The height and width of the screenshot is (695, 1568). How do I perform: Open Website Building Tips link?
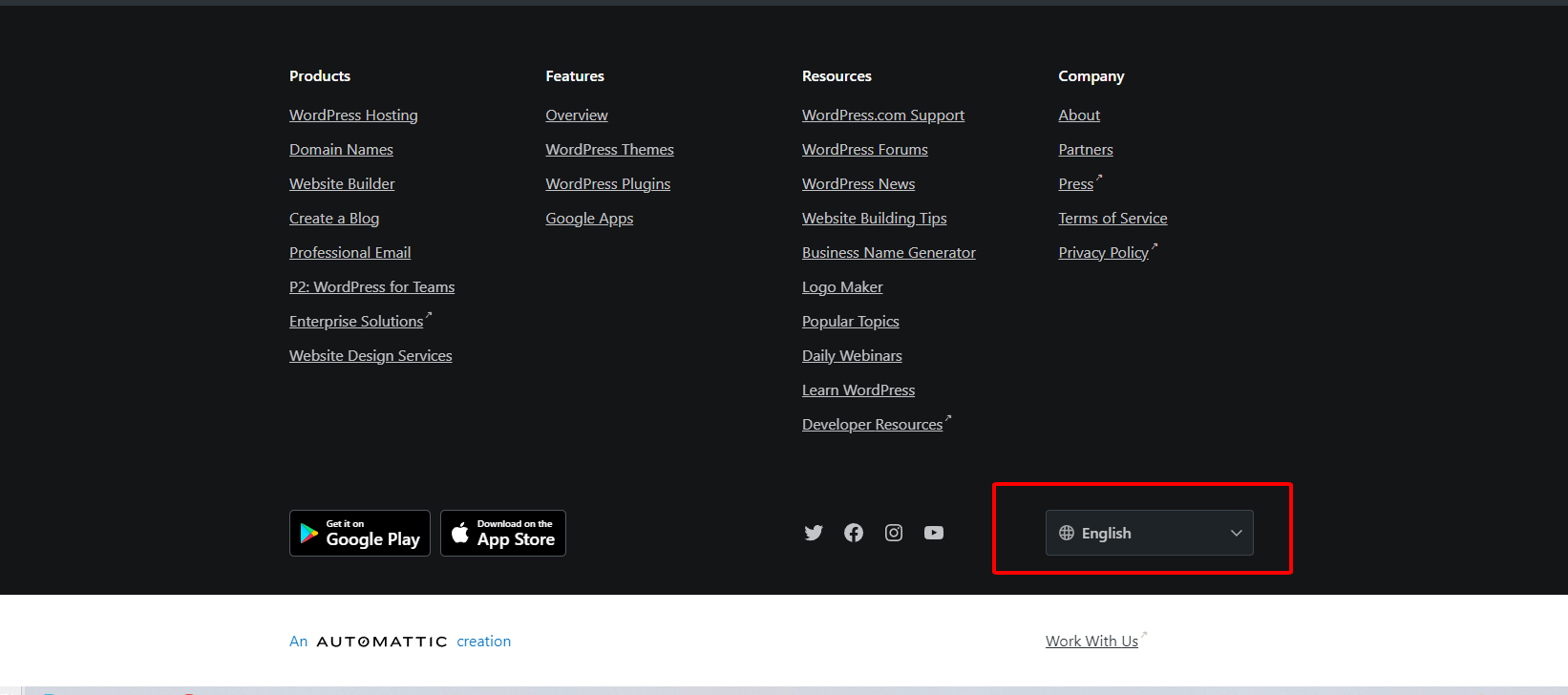[875, 219]
